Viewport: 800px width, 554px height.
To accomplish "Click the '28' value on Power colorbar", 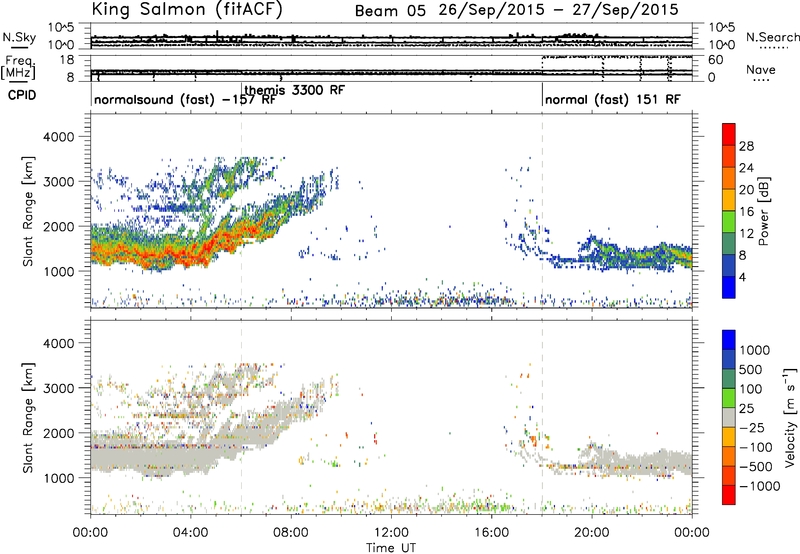I will 746,146.
